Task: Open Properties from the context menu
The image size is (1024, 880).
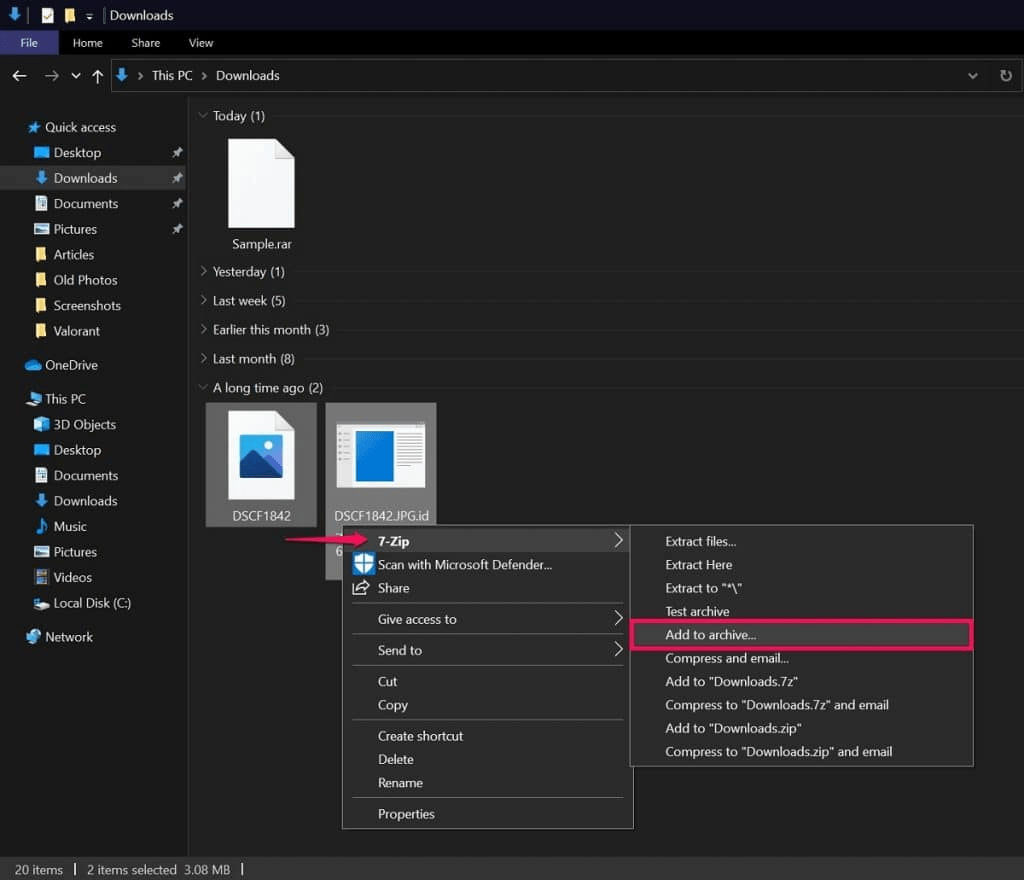Action: [487, 814]
